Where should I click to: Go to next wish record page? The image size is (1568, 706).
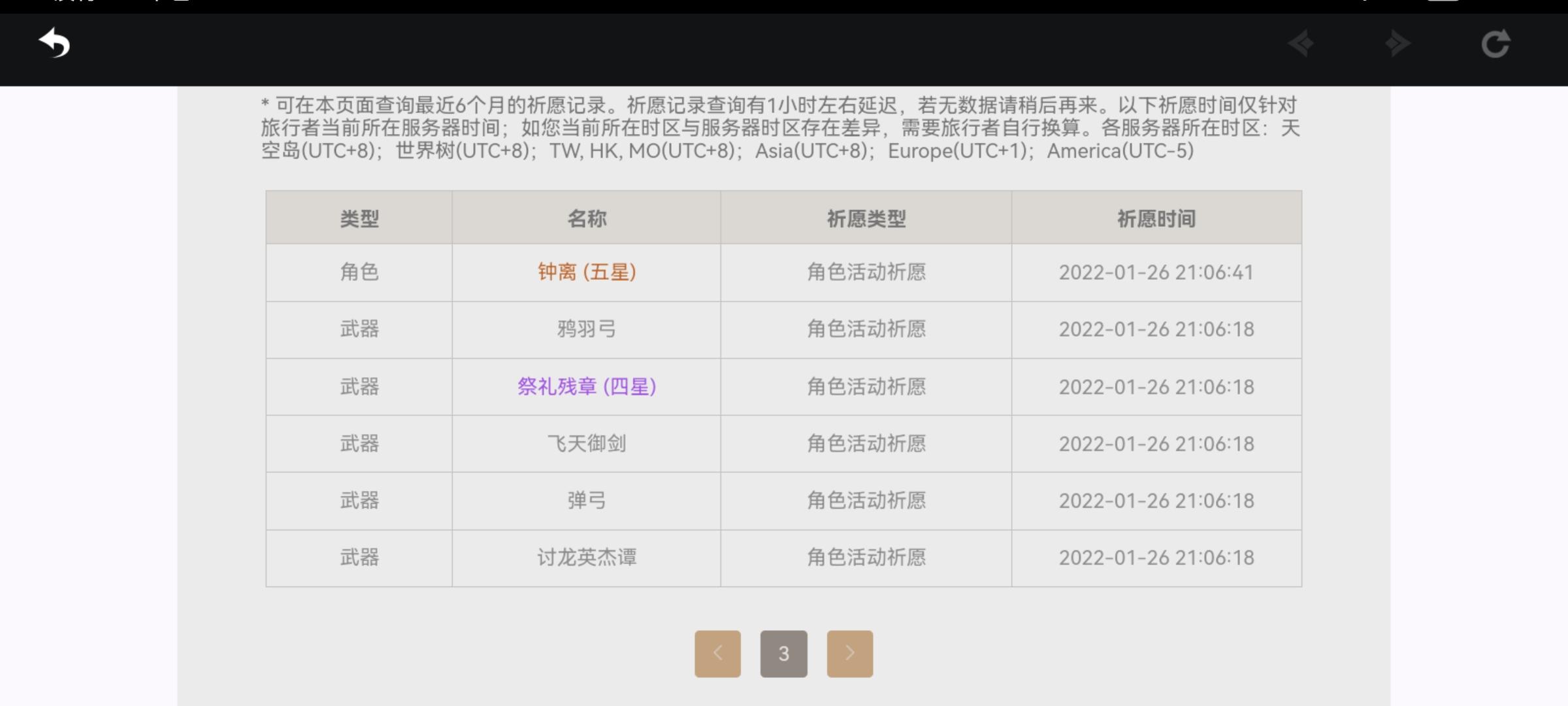[x=849, y=653]
